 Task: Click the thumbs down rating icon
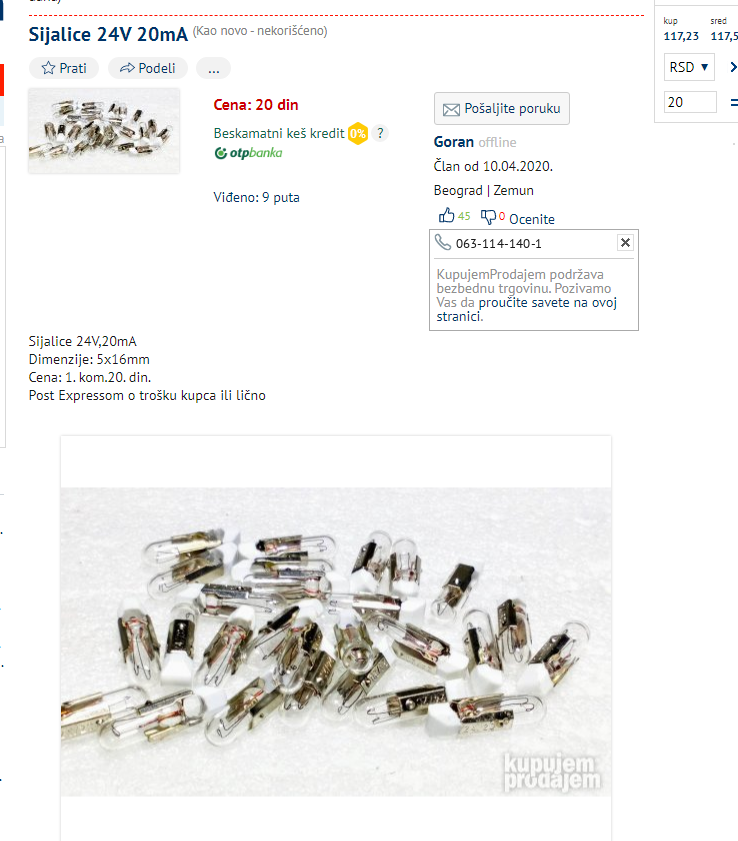(x=488, y=217)
